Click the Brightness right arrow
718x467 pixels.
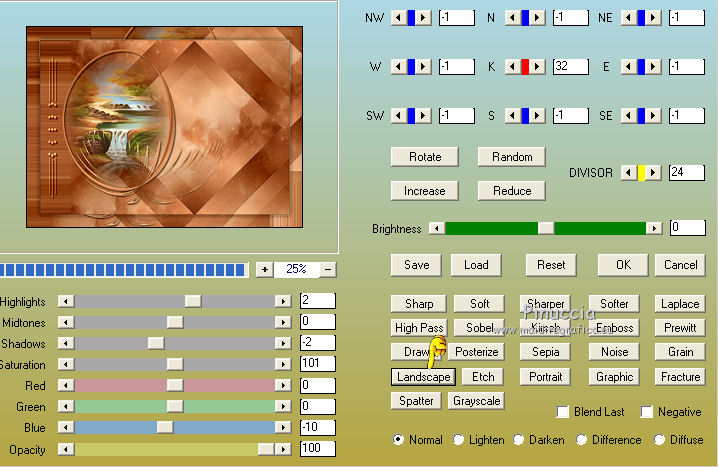point(654,228)
